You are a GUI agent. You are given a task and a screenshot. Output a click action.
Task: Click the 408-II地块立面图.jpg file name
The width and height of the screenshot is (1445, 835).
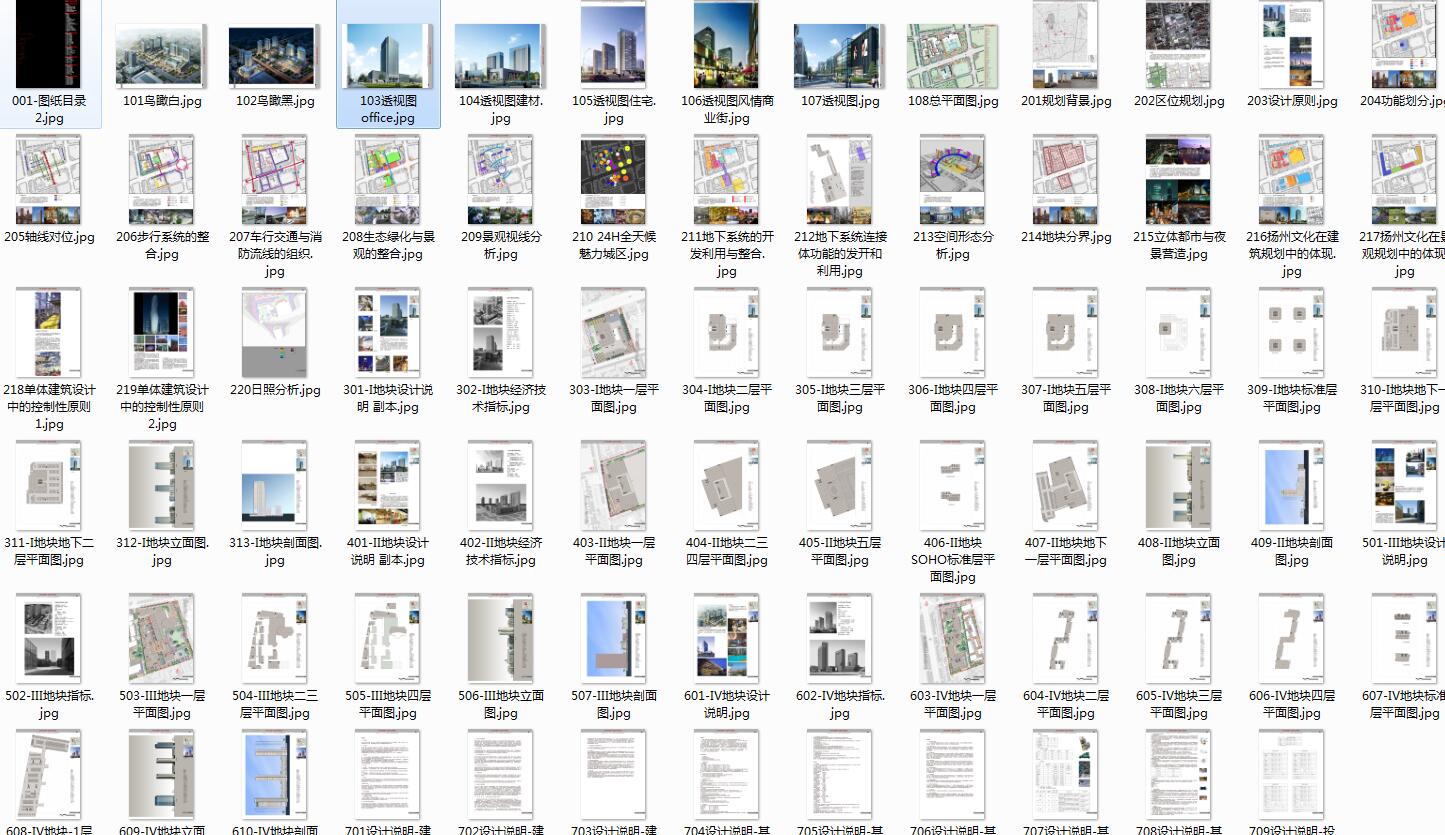coord(1179,551)
